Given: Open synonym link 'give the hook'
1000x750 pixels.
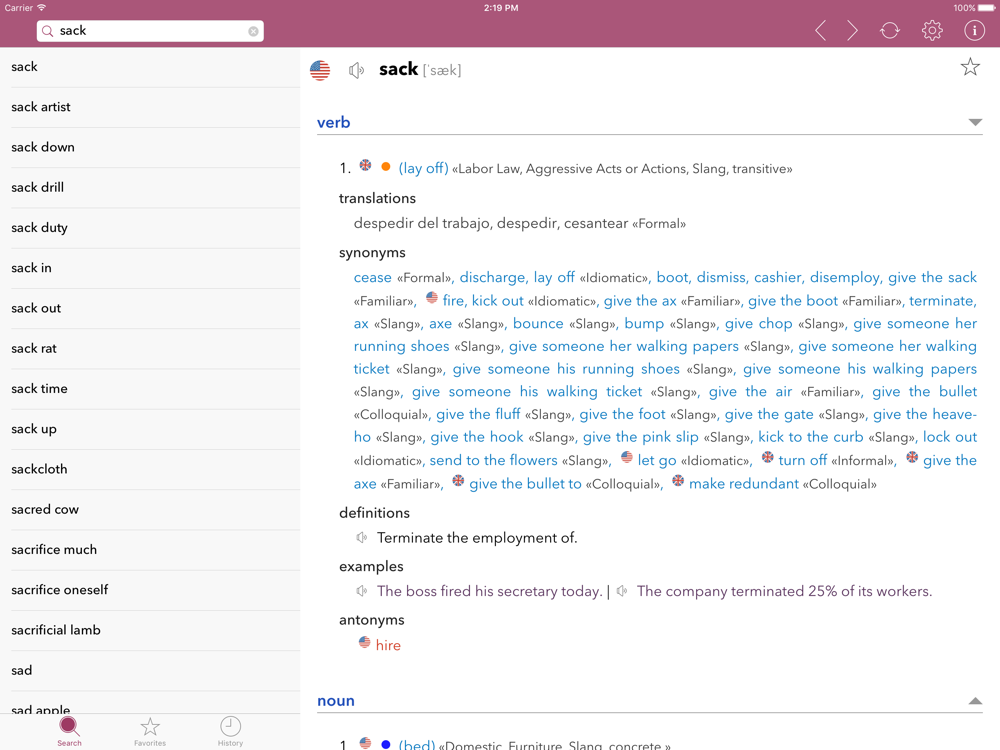Looking at the screenshot, I should point(476,437).
